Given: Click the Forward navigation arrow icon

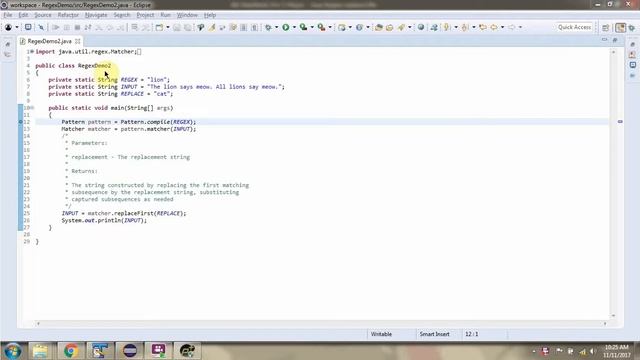Looking at the screenshot, I should pyautogui.click(x=511, y=27).
